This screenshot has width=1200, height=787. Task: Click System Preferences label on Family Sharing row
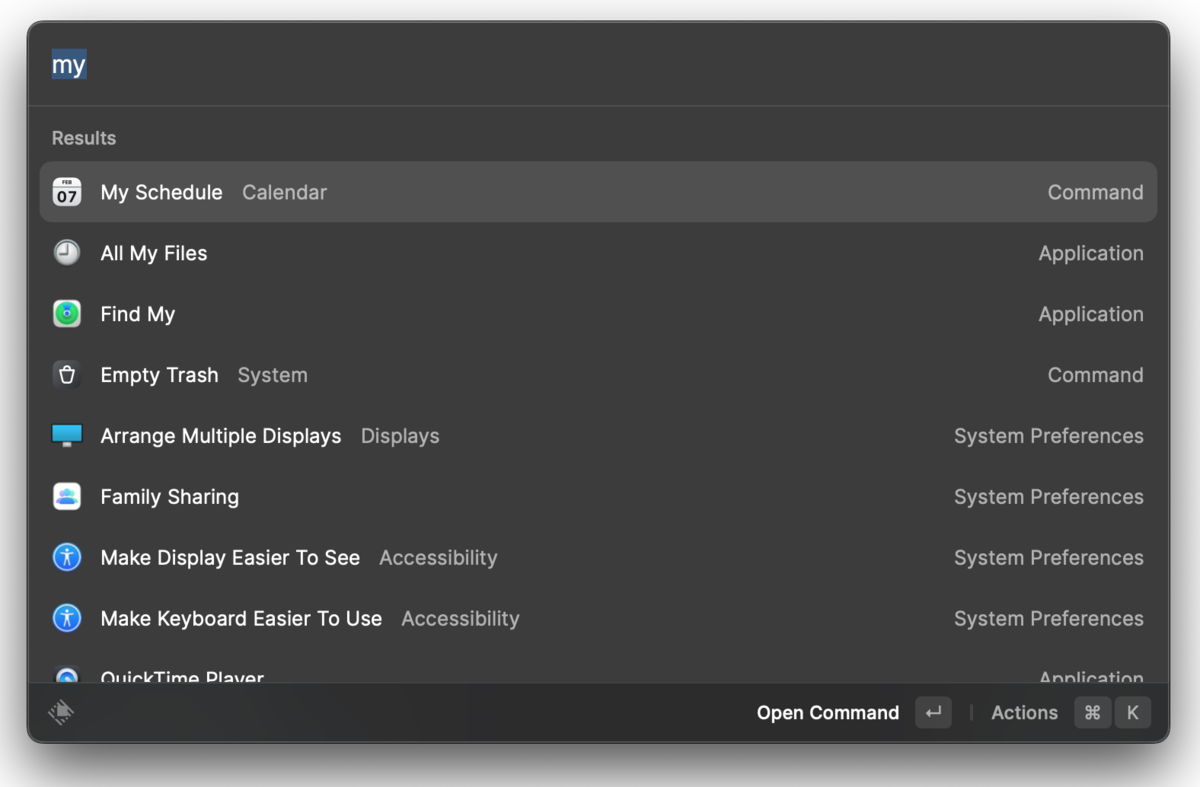click(1049, 497)
